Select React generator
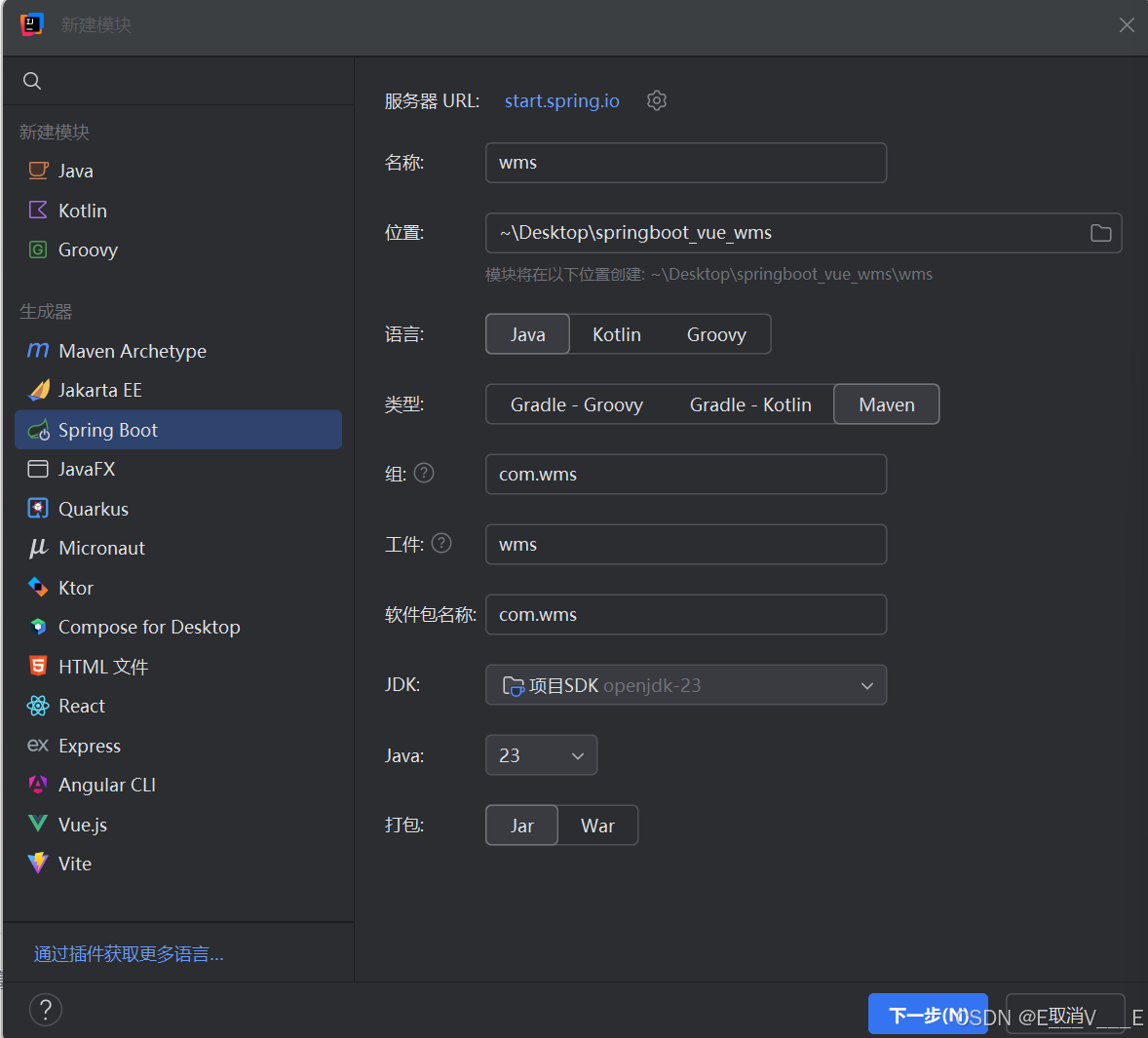The height and width of the screenshot is (1038, 1148). coord(178,706)
